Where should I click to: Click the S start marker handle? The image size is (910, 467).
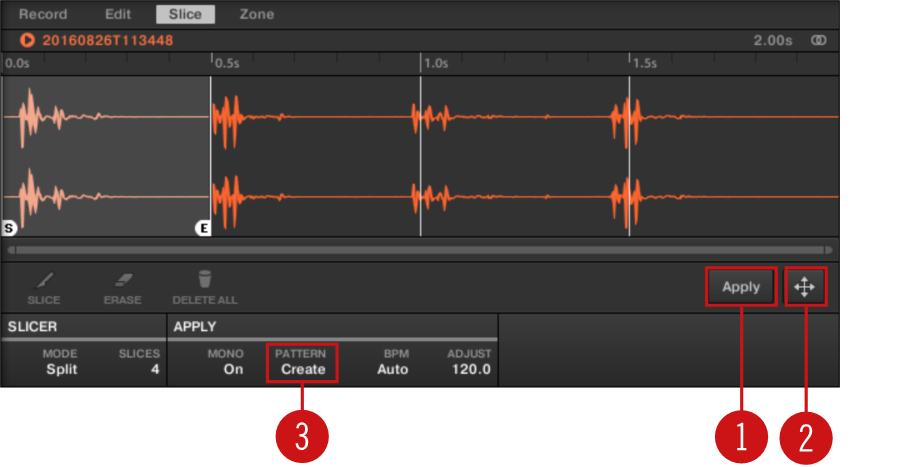pyautogui.click(x=9, y=228)
